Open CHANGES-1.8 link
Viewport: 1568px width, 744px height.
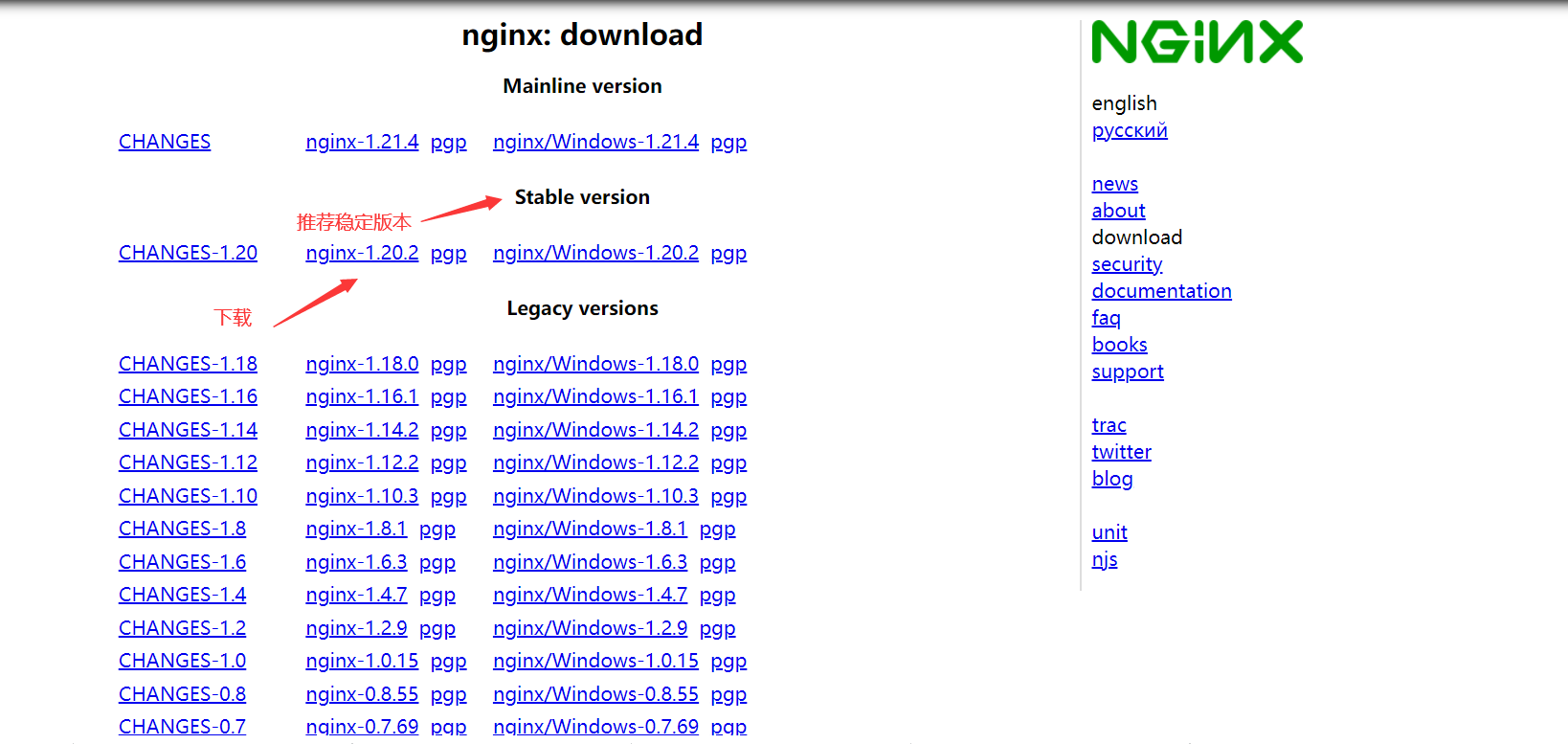coord(182,529)
